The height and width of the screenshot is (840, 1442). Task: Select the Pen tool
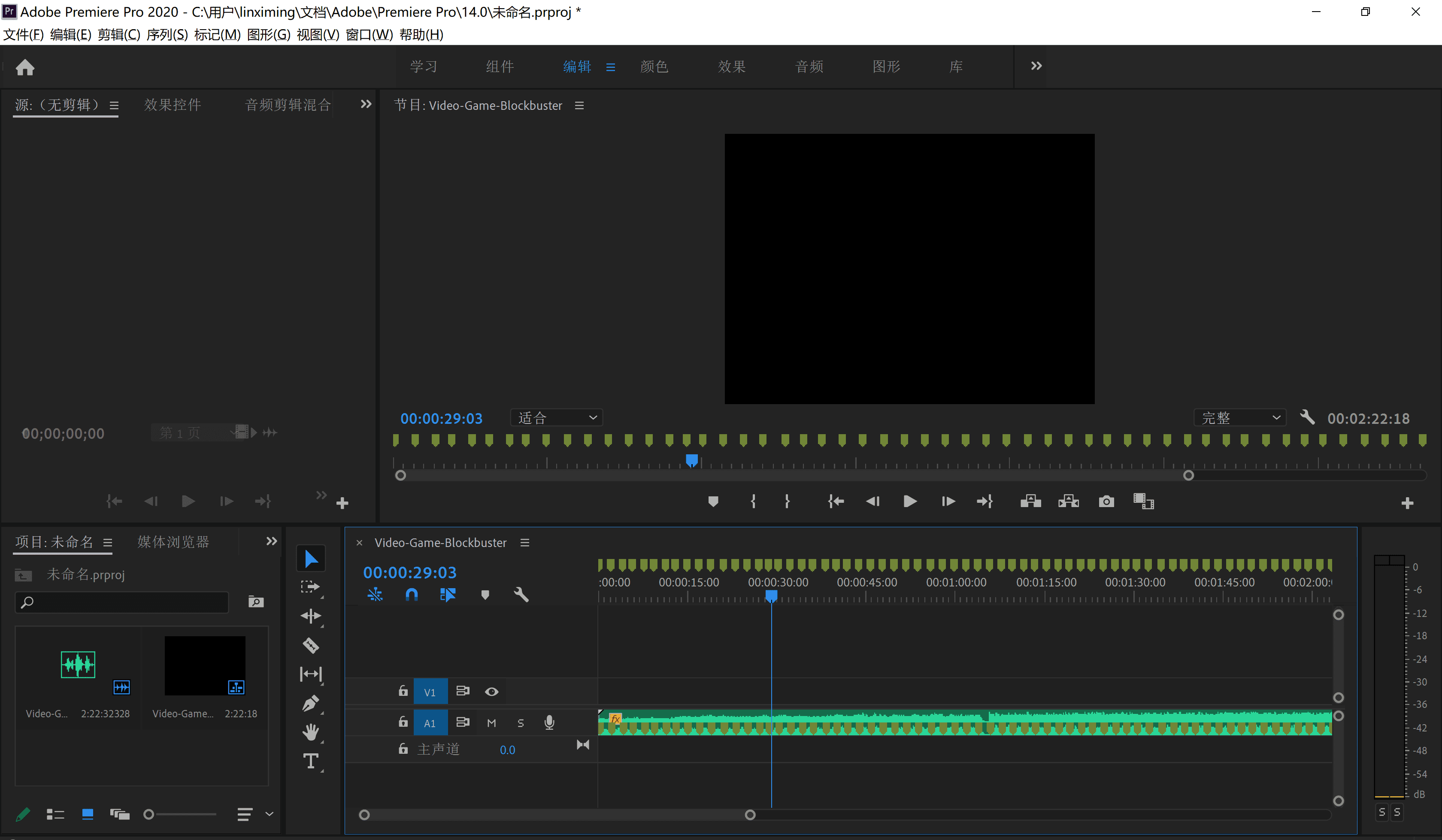click(x=311, y=703)
